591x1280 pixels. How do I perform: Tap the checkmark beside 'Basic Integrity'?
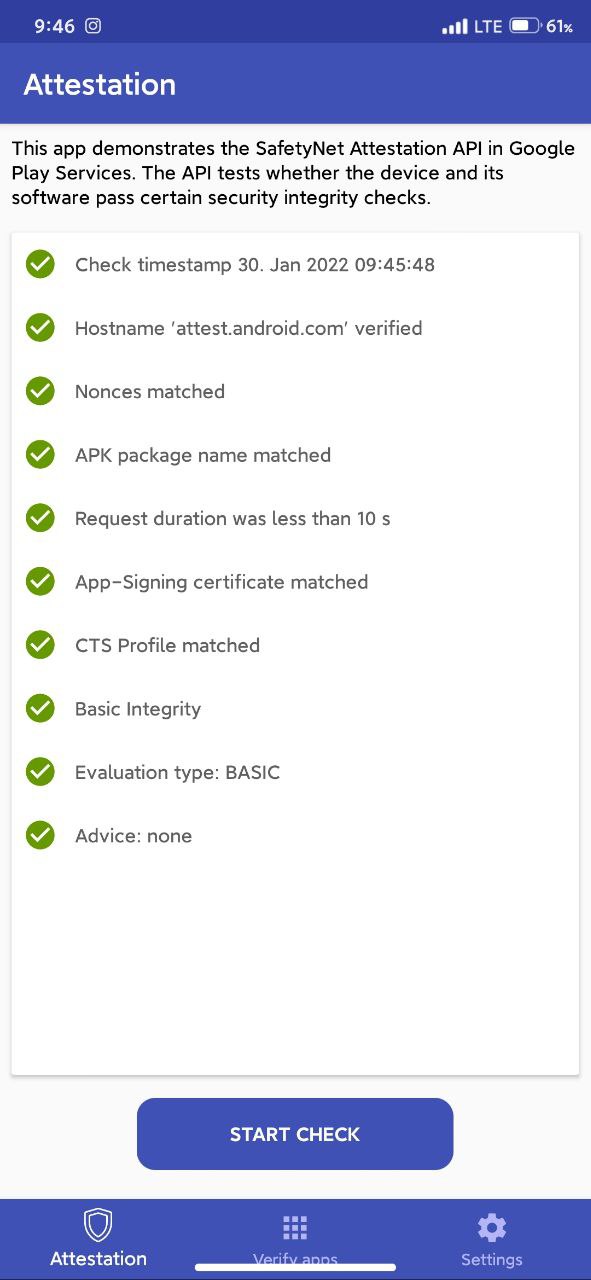pos(40,708)
